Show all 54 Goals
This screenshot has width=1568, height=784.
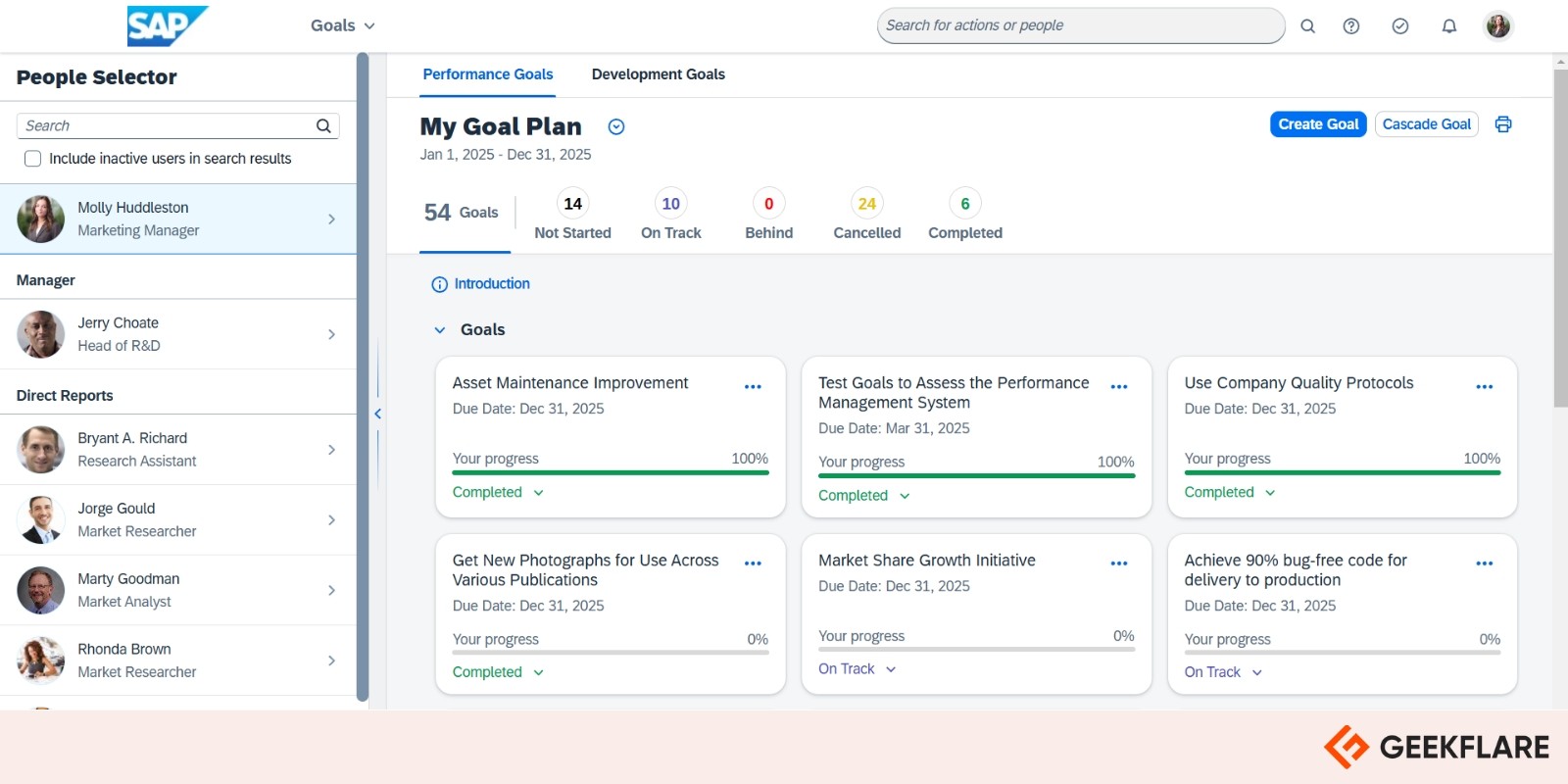[462, 213]
